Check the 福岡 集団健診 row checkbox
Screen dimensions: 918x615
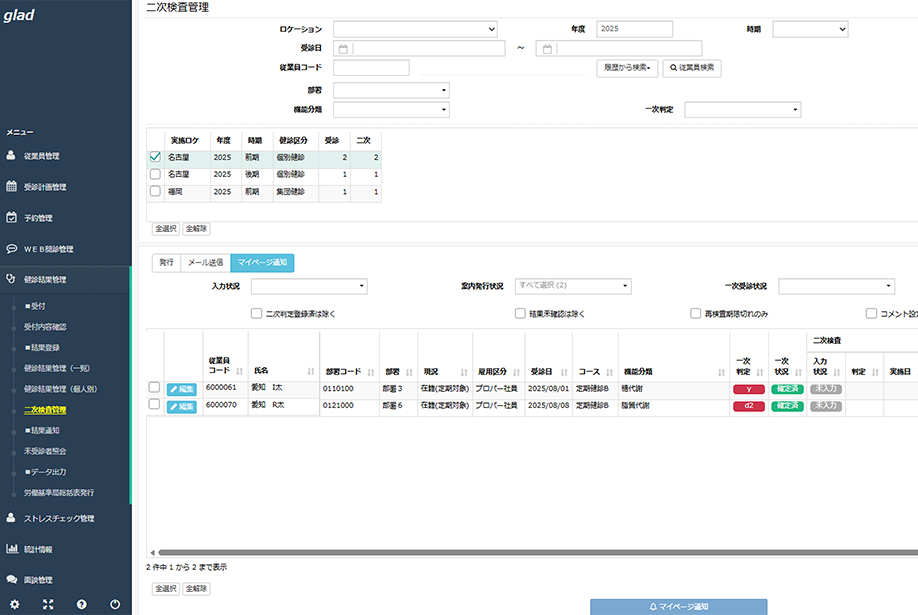click(155, 191)
